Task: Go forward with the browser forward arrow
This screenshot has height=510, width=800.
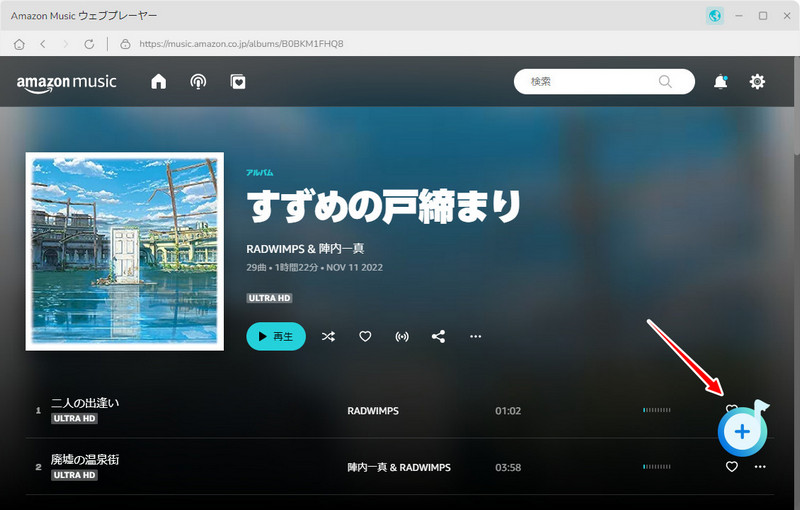Action: point(65,44)
